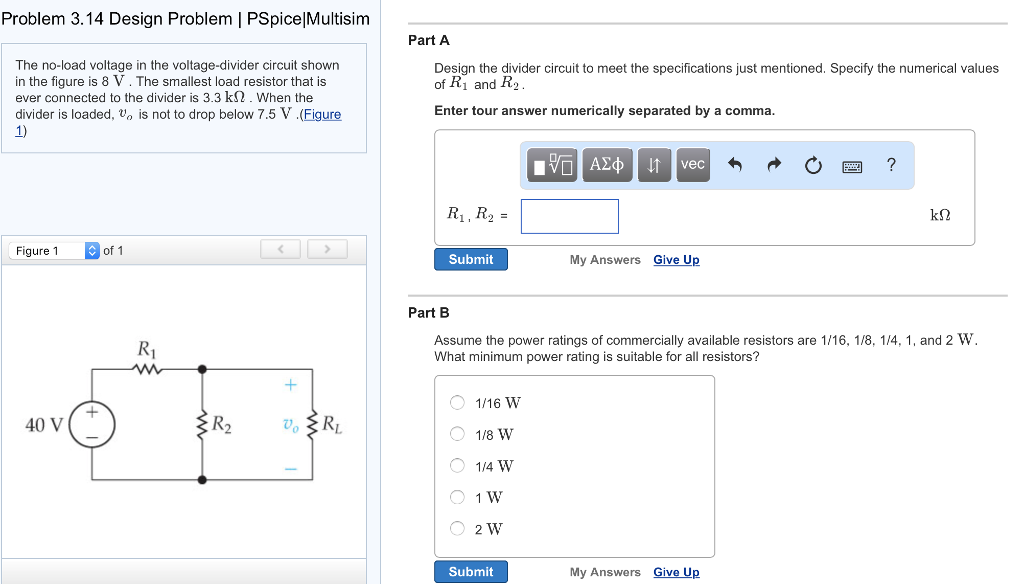The width and height of the screenshot is (1024, 584).
Task: Reset the answer field with the circular arrow
Action: tap(813, 165)
